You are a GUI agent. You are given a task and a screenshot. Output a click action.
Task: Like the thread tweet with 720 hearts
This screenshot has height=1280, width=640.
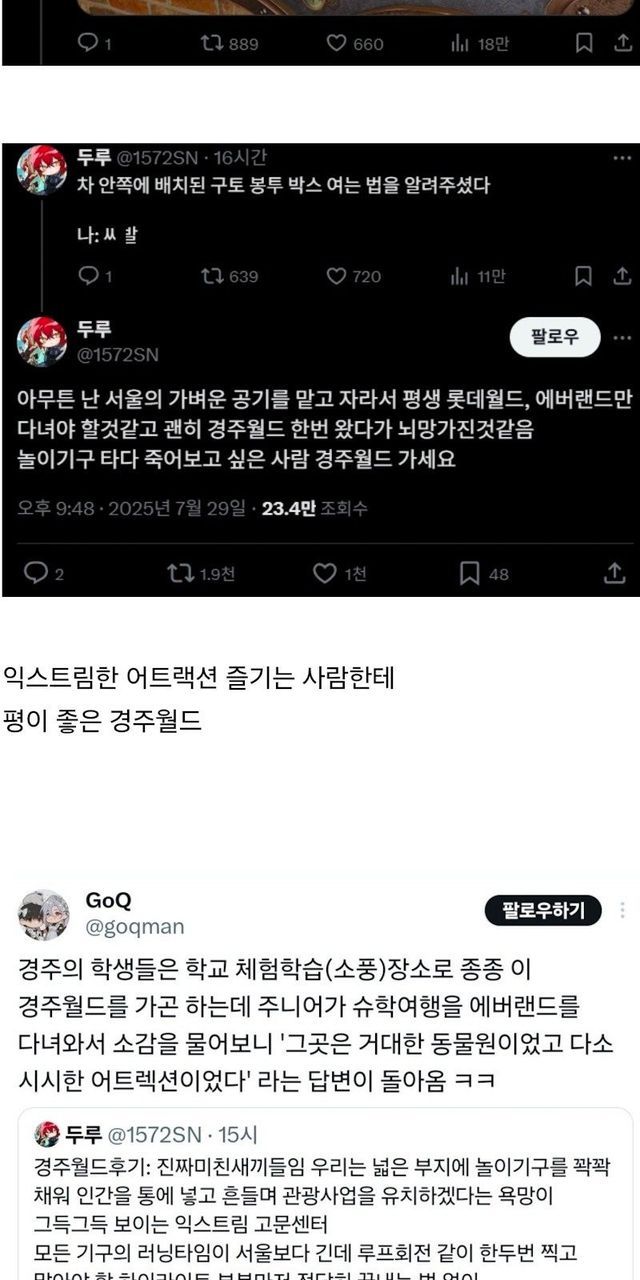click(x=353, y=276)
